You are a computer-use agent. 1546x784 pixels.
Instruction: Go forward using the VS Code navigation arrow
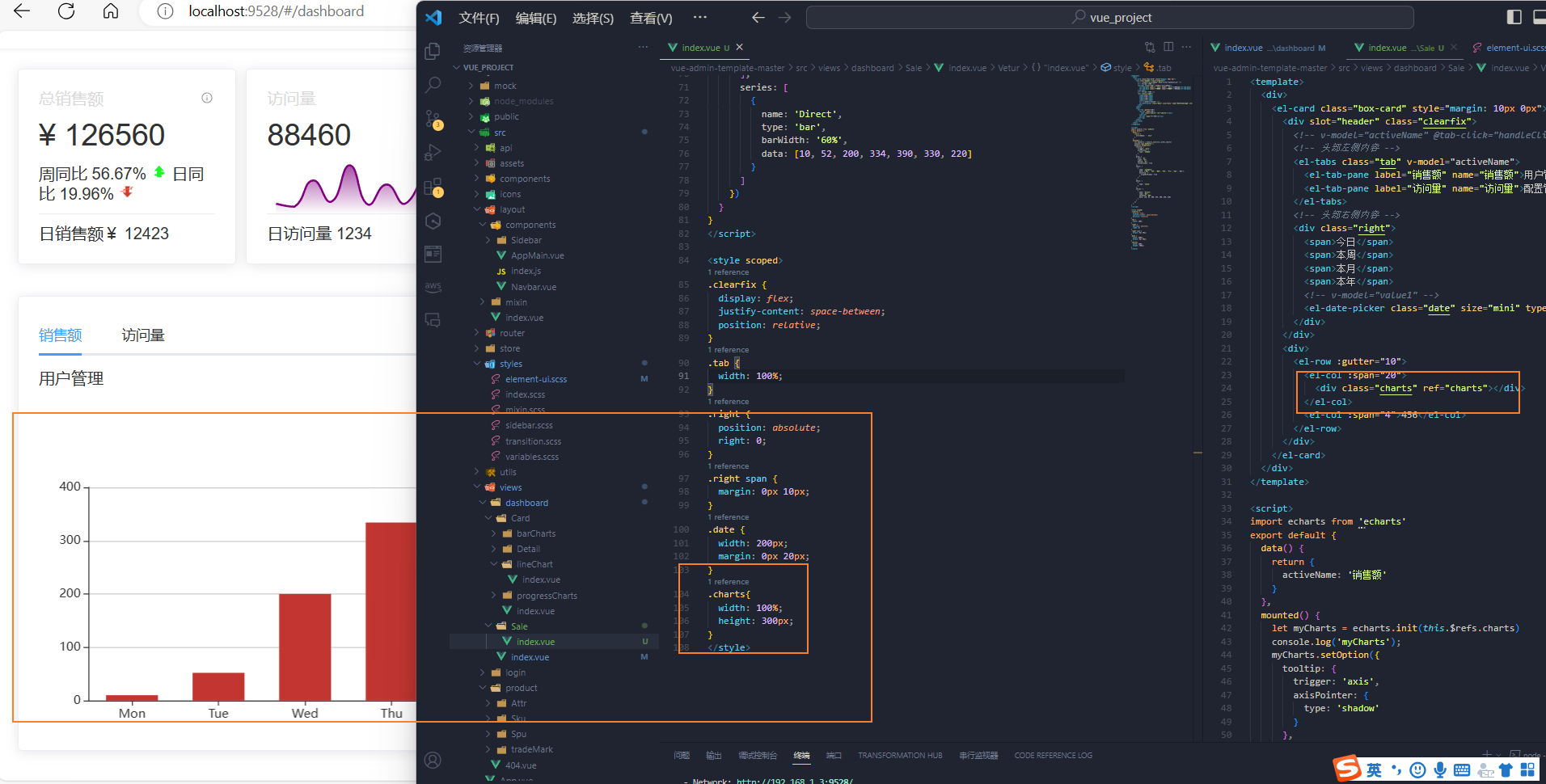pos(784,17)
